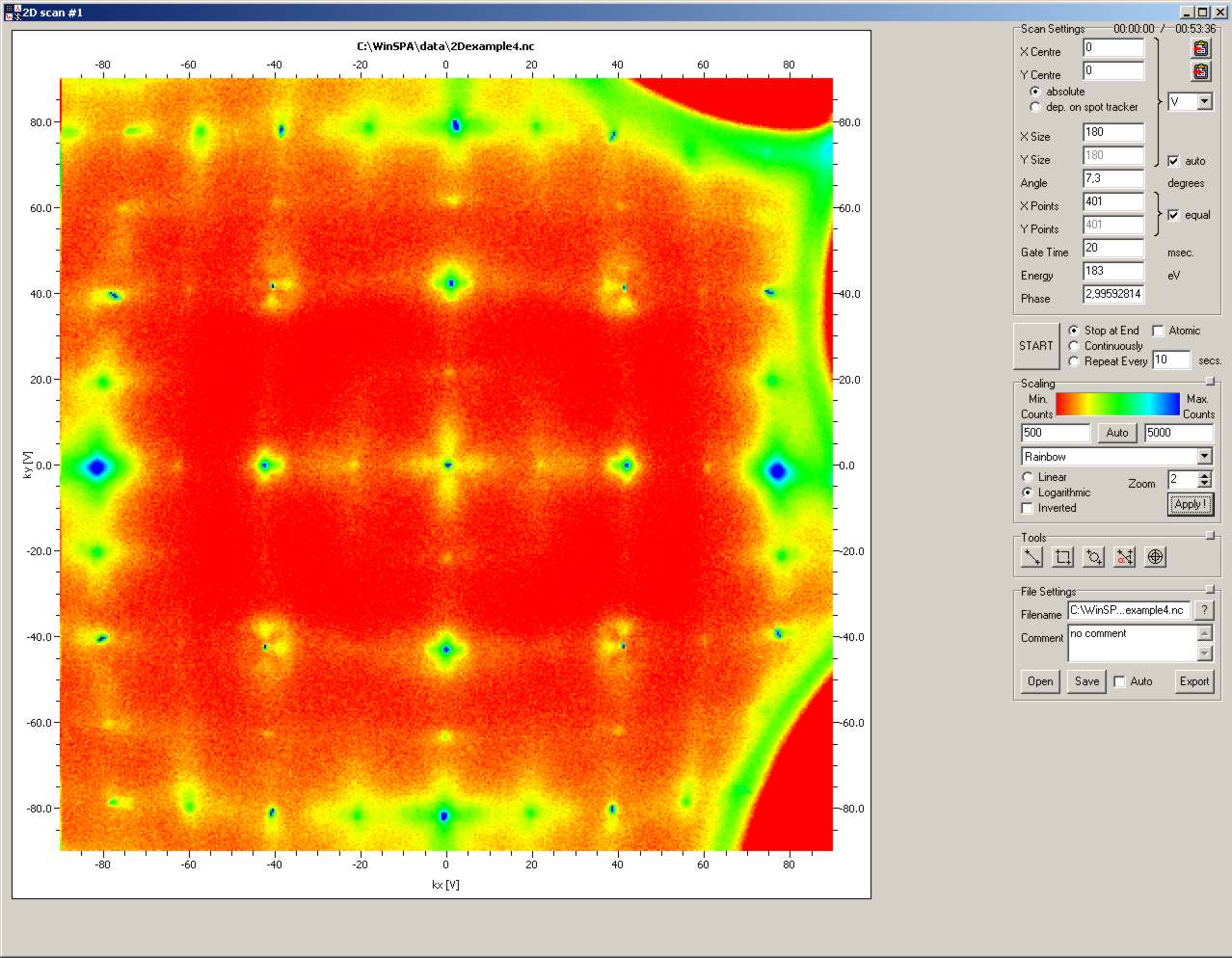
Task: Collapse the Scaling panel with its corner button
Action: (x=1210, y=382)
